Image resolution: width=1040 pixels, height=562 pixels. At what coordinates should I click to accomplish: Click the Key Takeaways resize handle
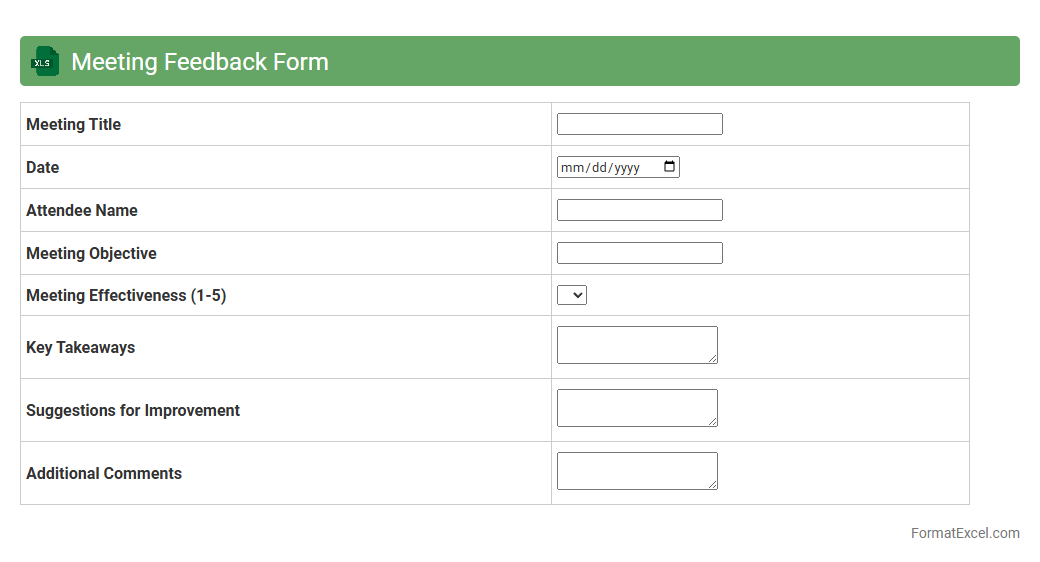coord(712,358)
